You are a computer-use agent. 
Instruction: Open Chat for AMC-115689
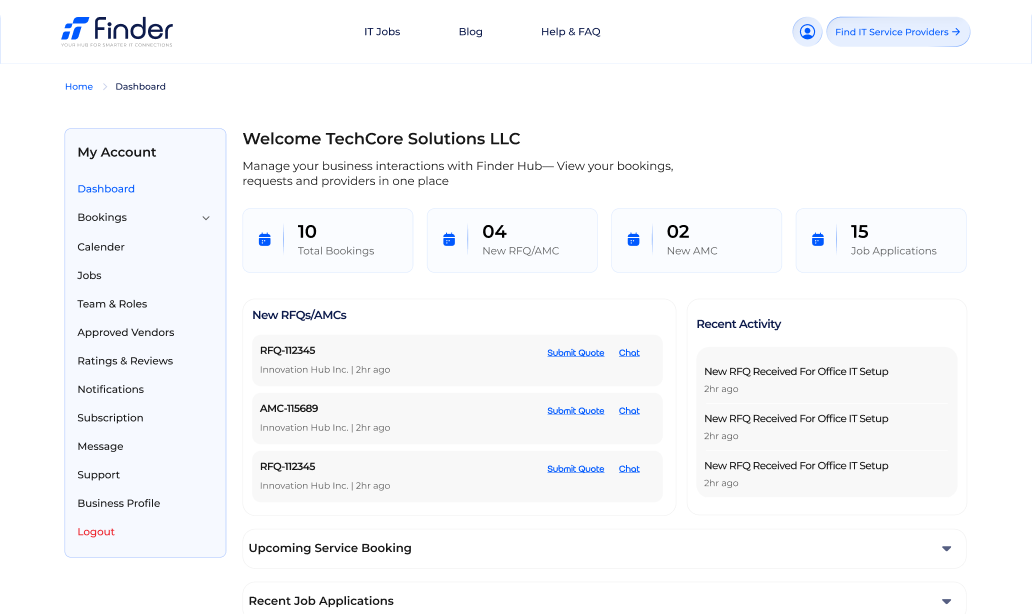coord(629,411)
